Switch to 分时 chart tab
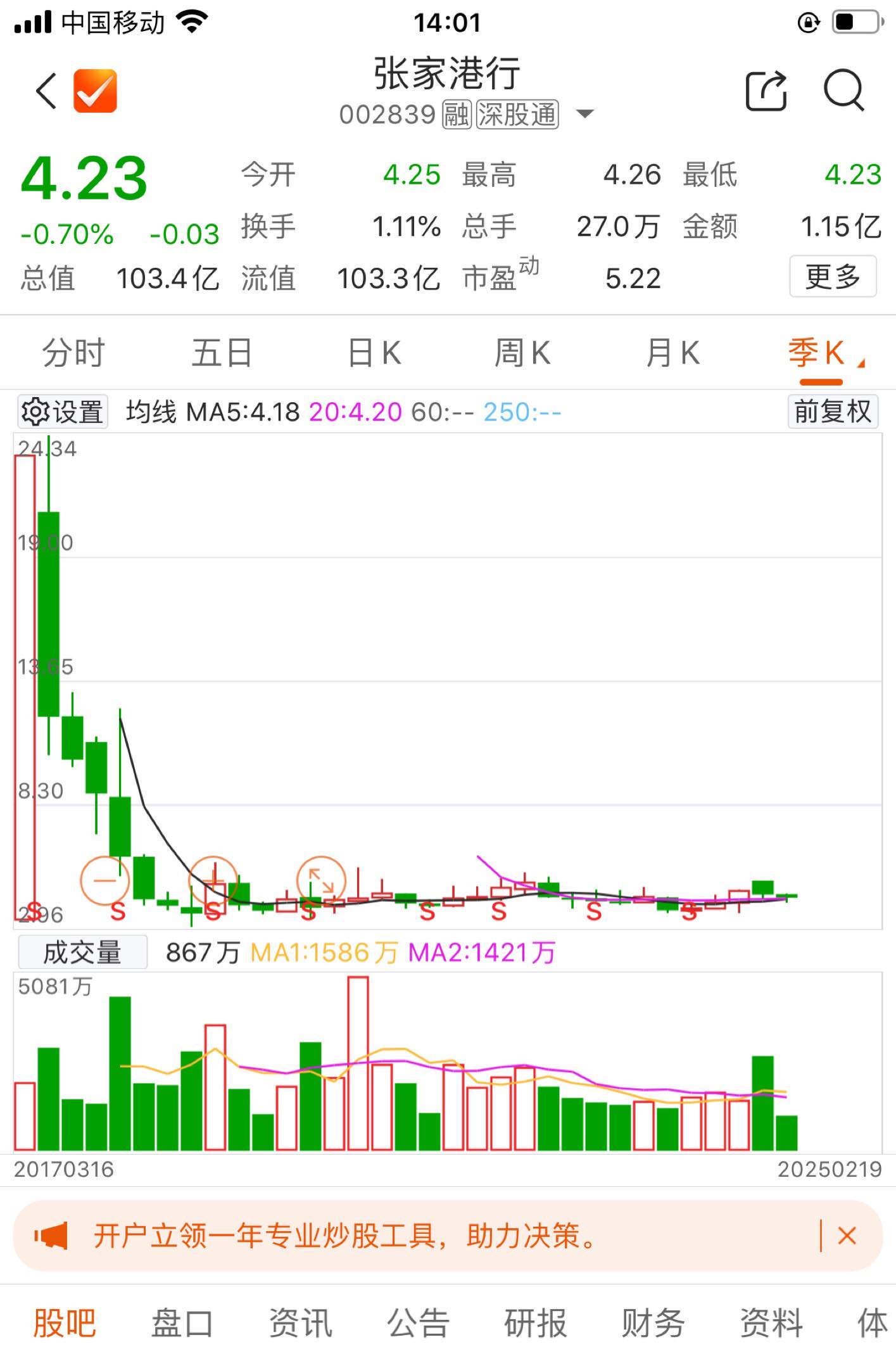This screenshot has width=896, height=1349. (x=73, y=353)
